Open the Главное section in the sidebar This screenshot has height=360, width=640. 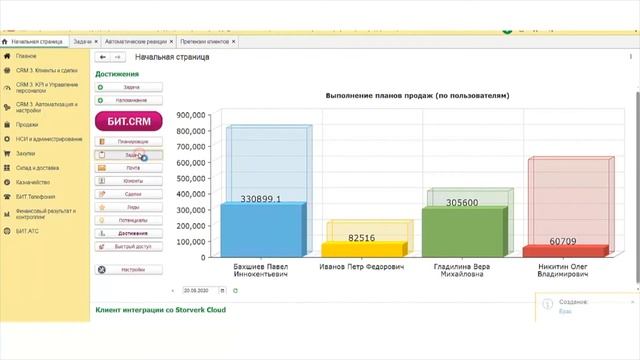click(x=26, y=56)
